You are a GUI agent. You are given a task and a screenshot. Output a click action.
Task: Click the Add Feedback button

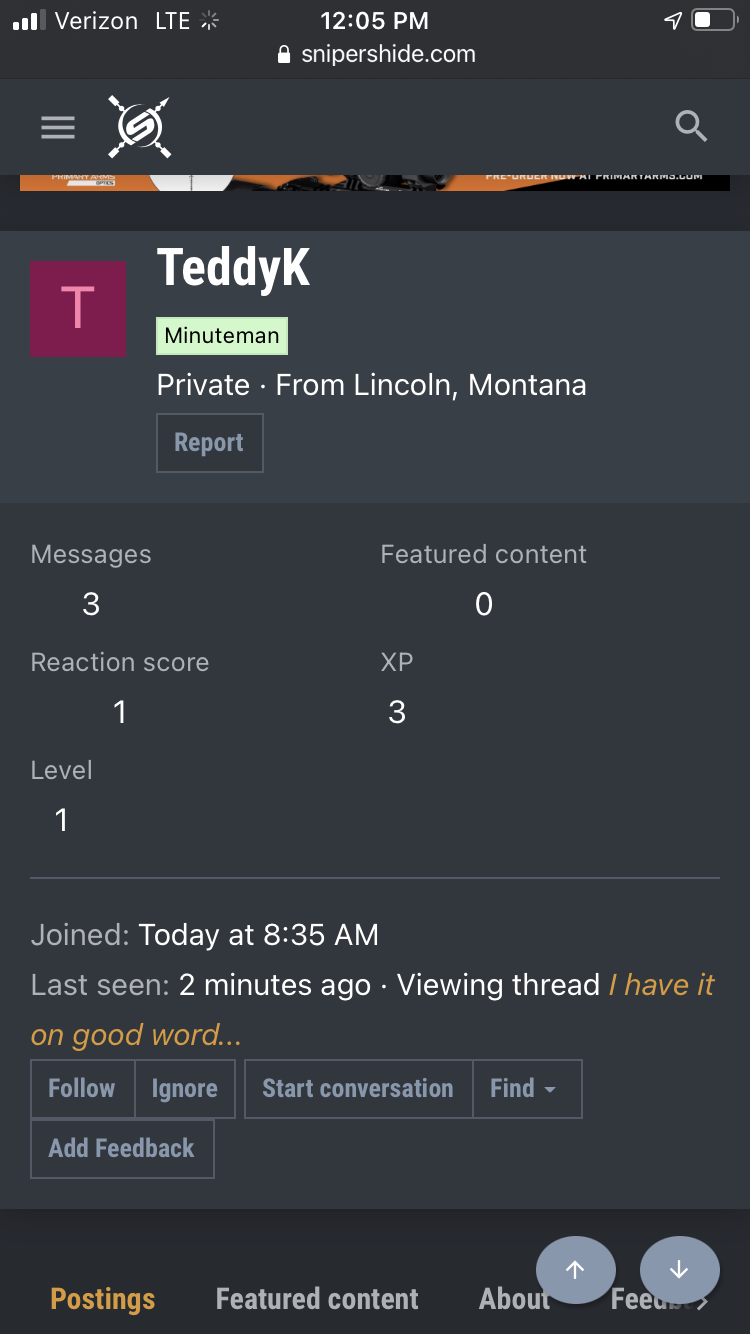tap(122, 1148)
